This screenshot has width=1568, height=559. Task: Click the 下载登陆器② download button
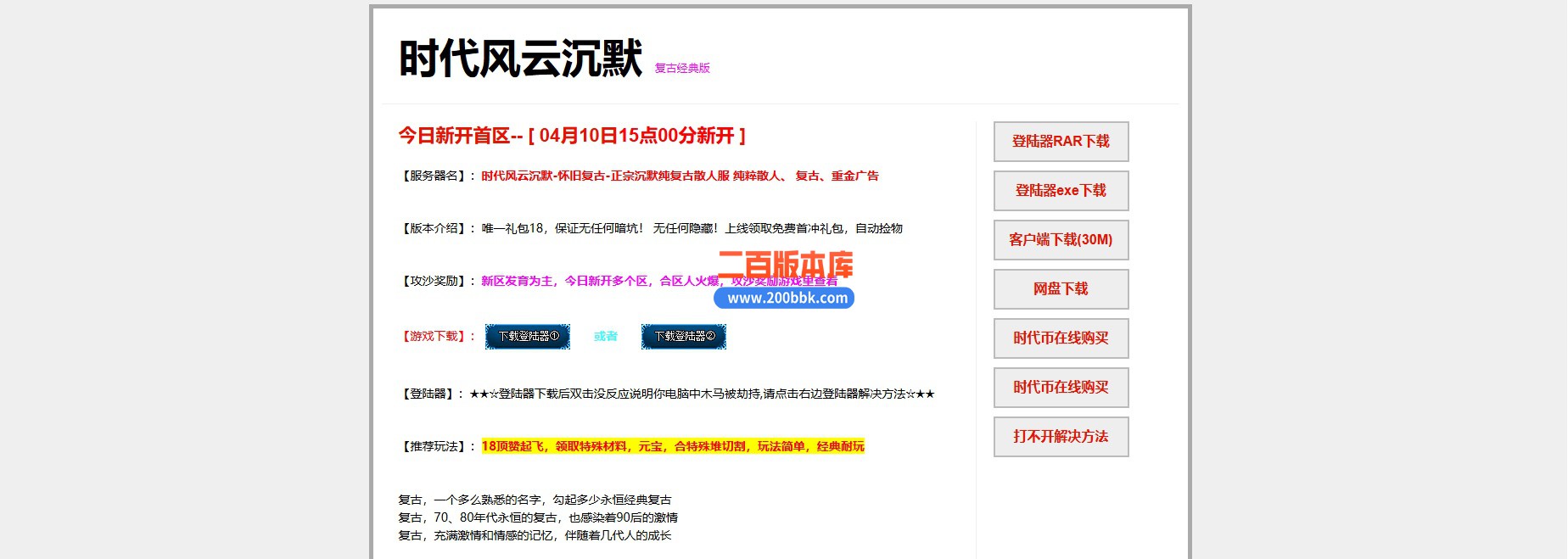684,337
